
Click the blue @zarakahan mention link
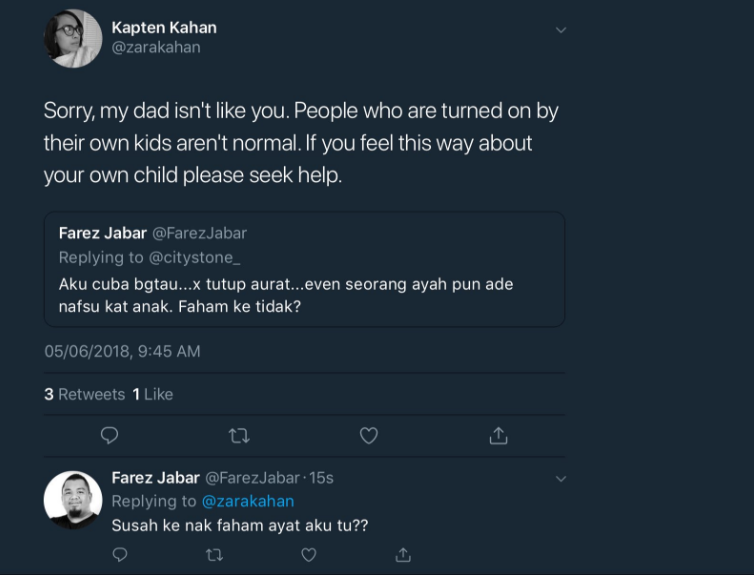(x=248, y=501)
